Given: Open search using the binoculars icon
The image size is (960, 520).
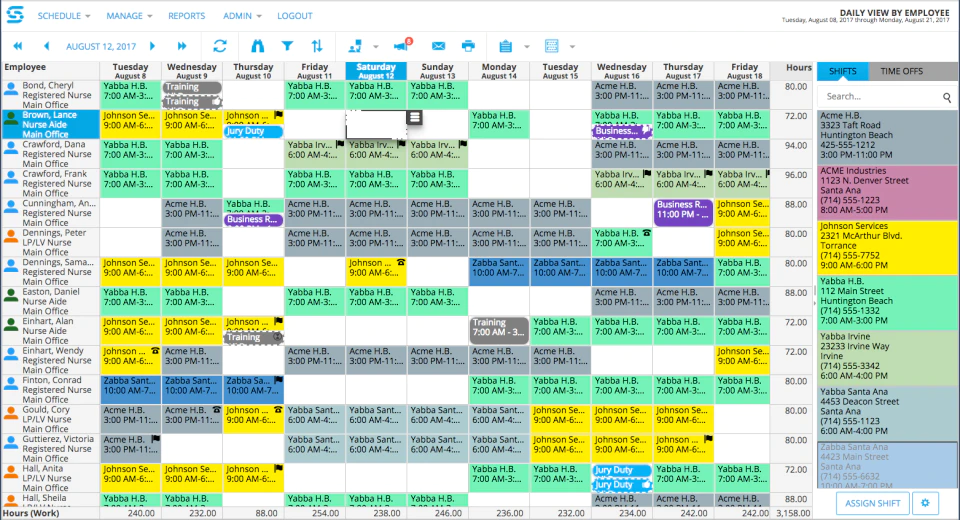Looking at the screenshot, I should click(x=258, y=46).
